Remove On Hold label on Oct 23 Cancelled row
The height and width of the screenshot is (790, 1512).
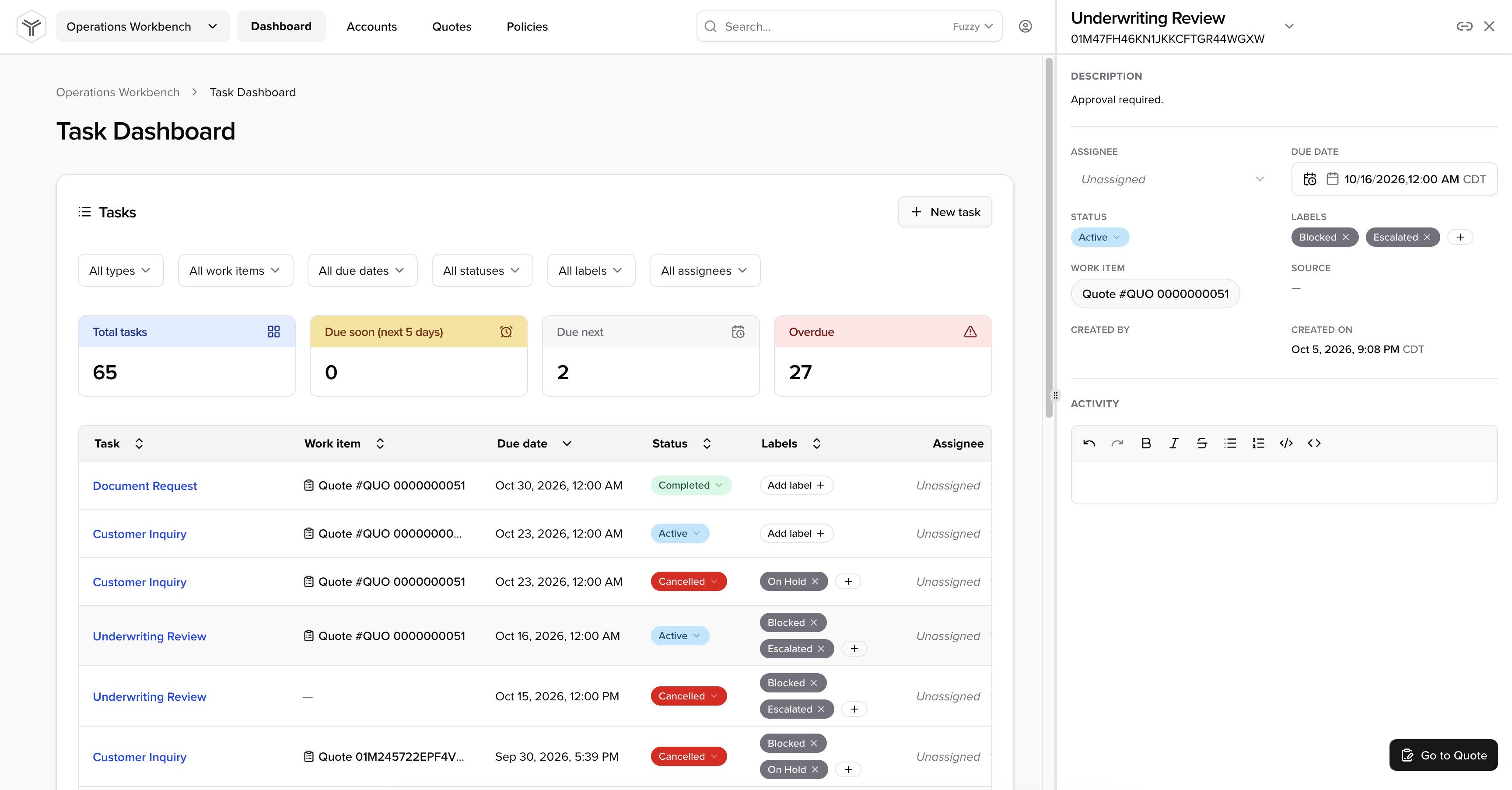pos(815,582)
